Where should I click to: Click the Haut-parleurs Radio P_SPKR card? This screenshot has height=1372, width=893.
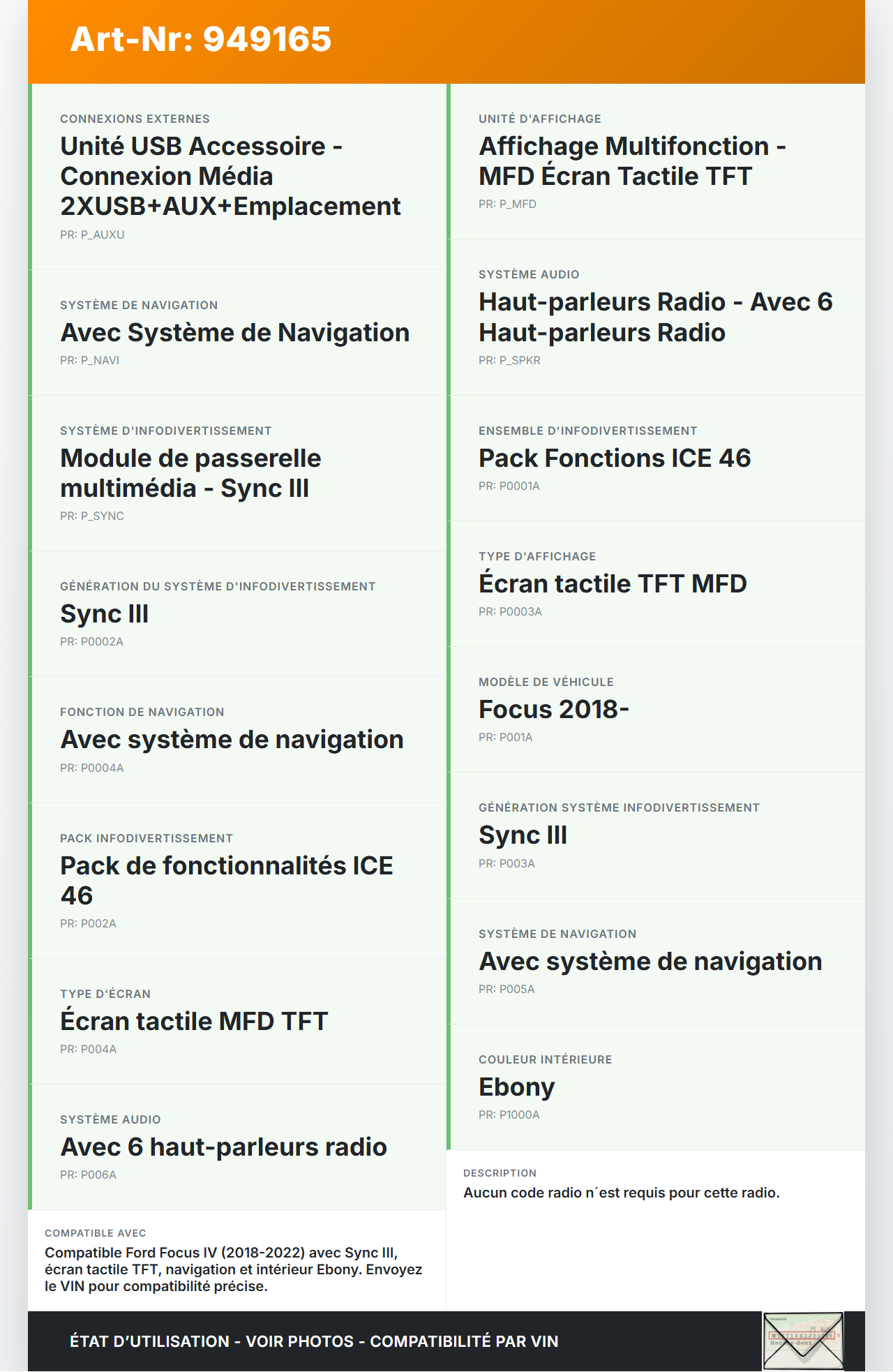pos(656,317)
